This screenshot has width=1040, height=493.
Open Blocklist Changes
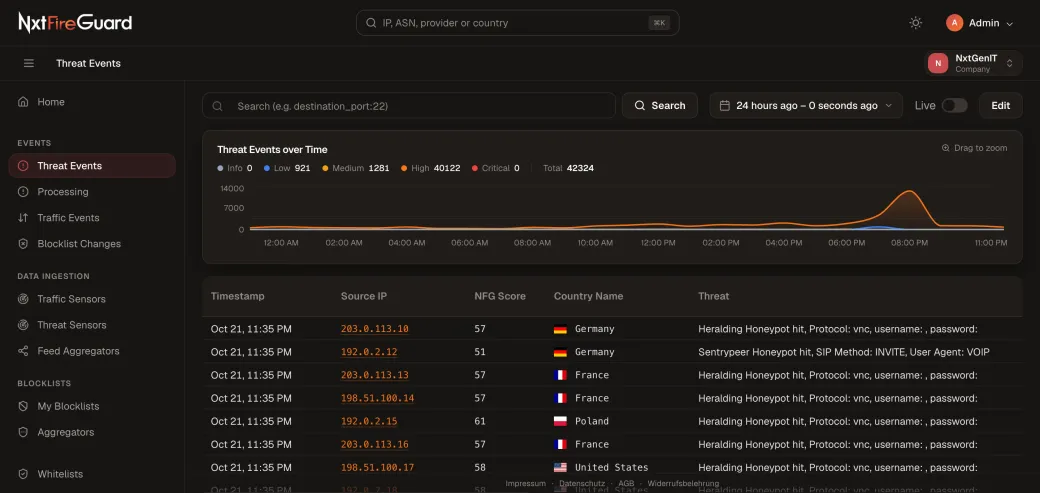coord(92,244)
